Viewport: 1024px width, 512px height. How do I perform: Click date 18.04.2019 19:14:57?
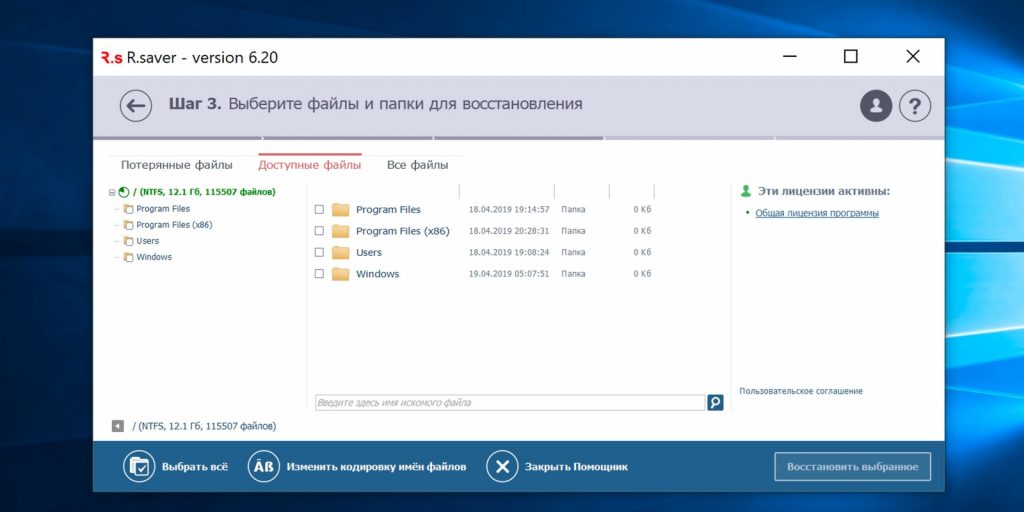coord(509,210)
